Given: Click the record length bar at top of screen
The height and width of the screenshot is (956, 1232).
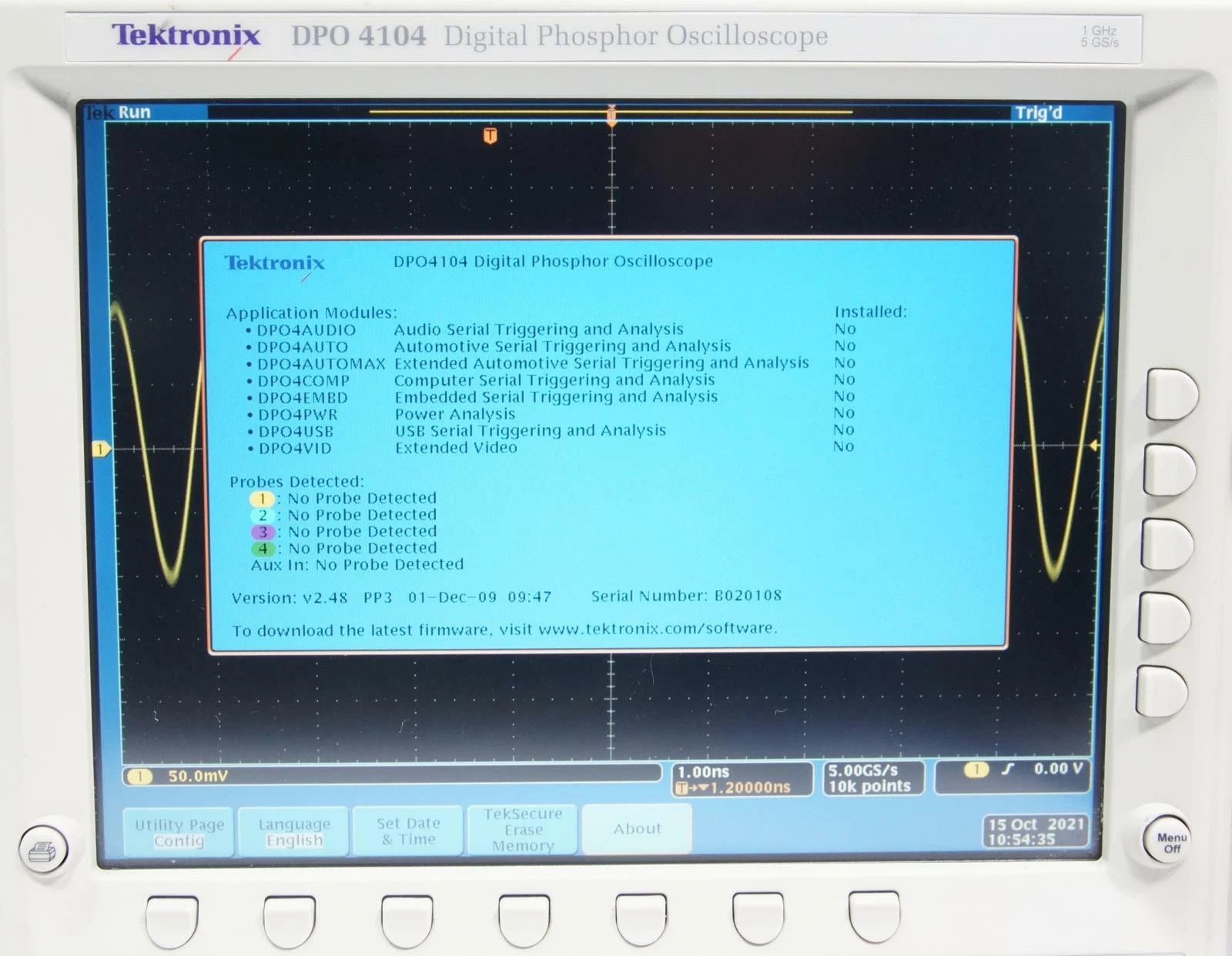Looking at the screenshot, I should click(611, 112).
